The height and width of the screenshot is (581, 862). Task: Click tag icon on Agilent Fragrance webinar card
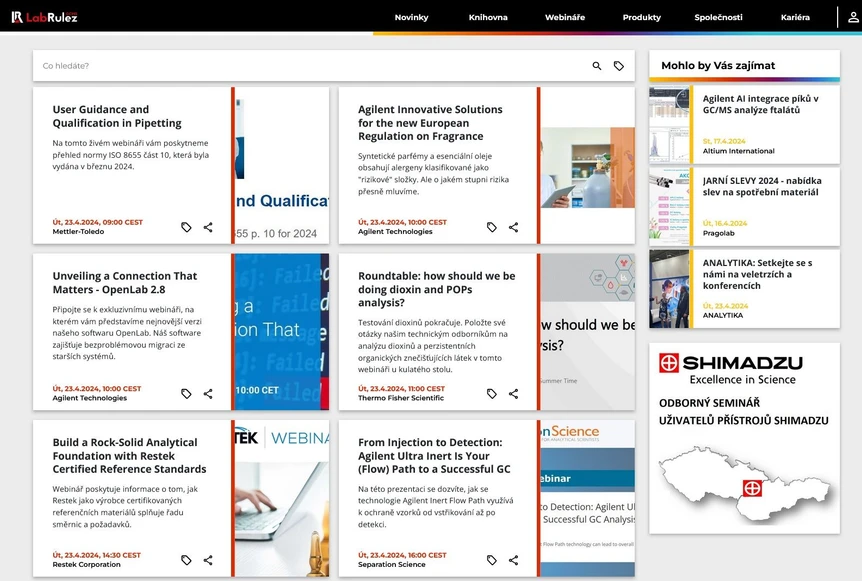click(x=492, y=227)
